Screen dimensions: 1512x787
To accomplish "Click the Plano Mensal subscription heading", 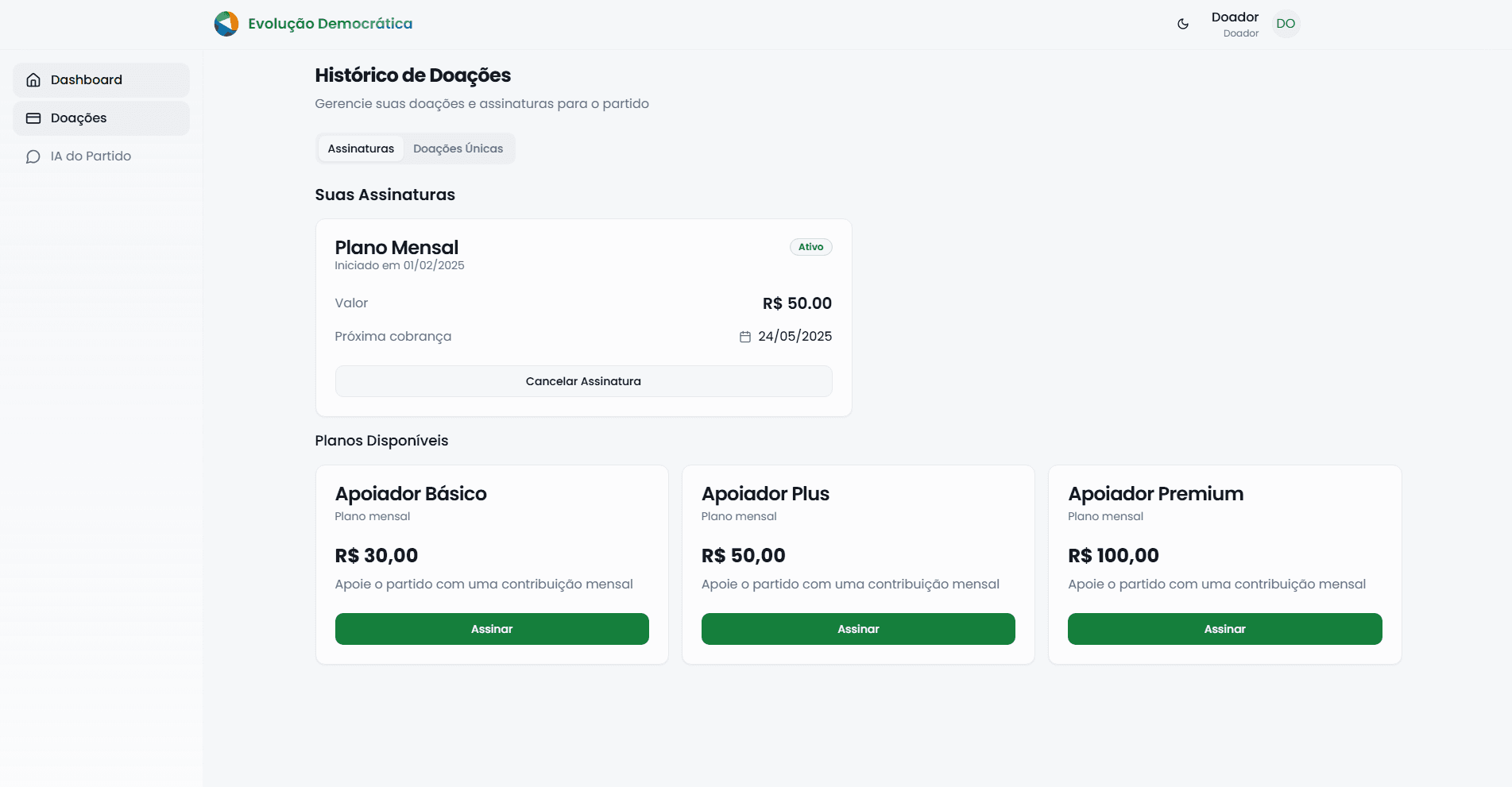I will pos(396,248).
